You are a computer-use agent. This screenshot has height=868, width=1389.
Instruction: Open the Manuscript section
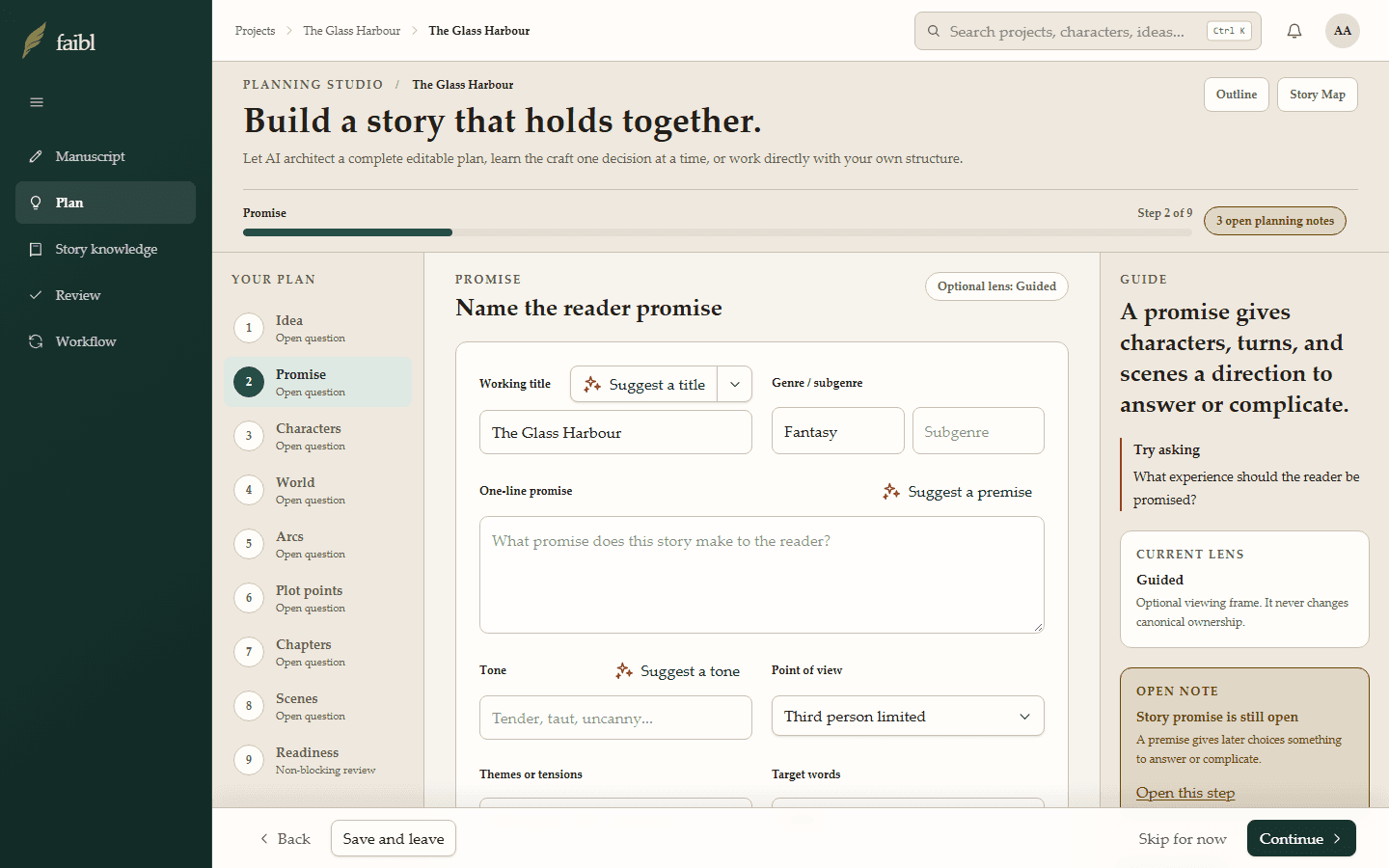click(105, 156)
